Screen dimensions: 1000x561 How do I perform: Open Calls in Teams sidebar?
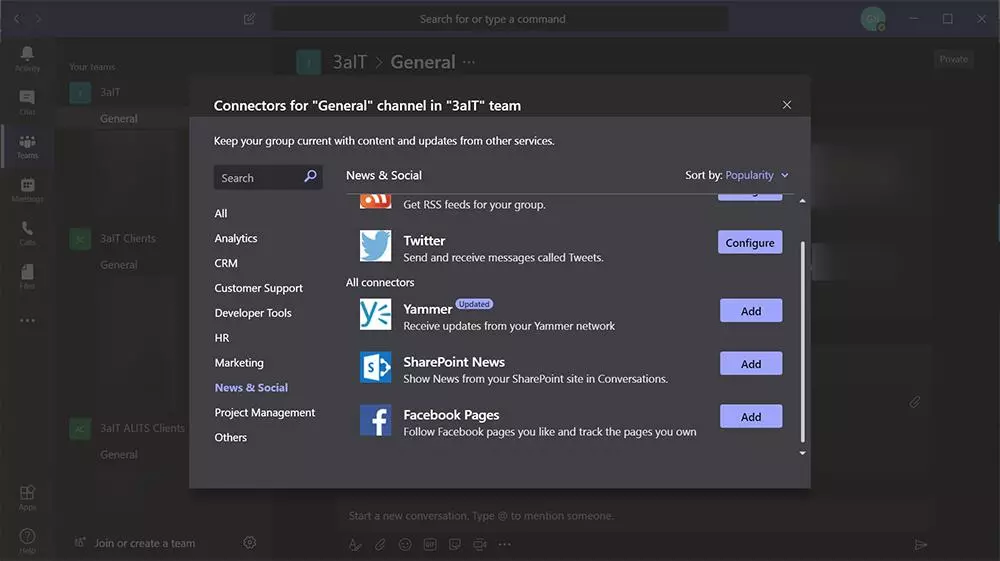[27, 233]
